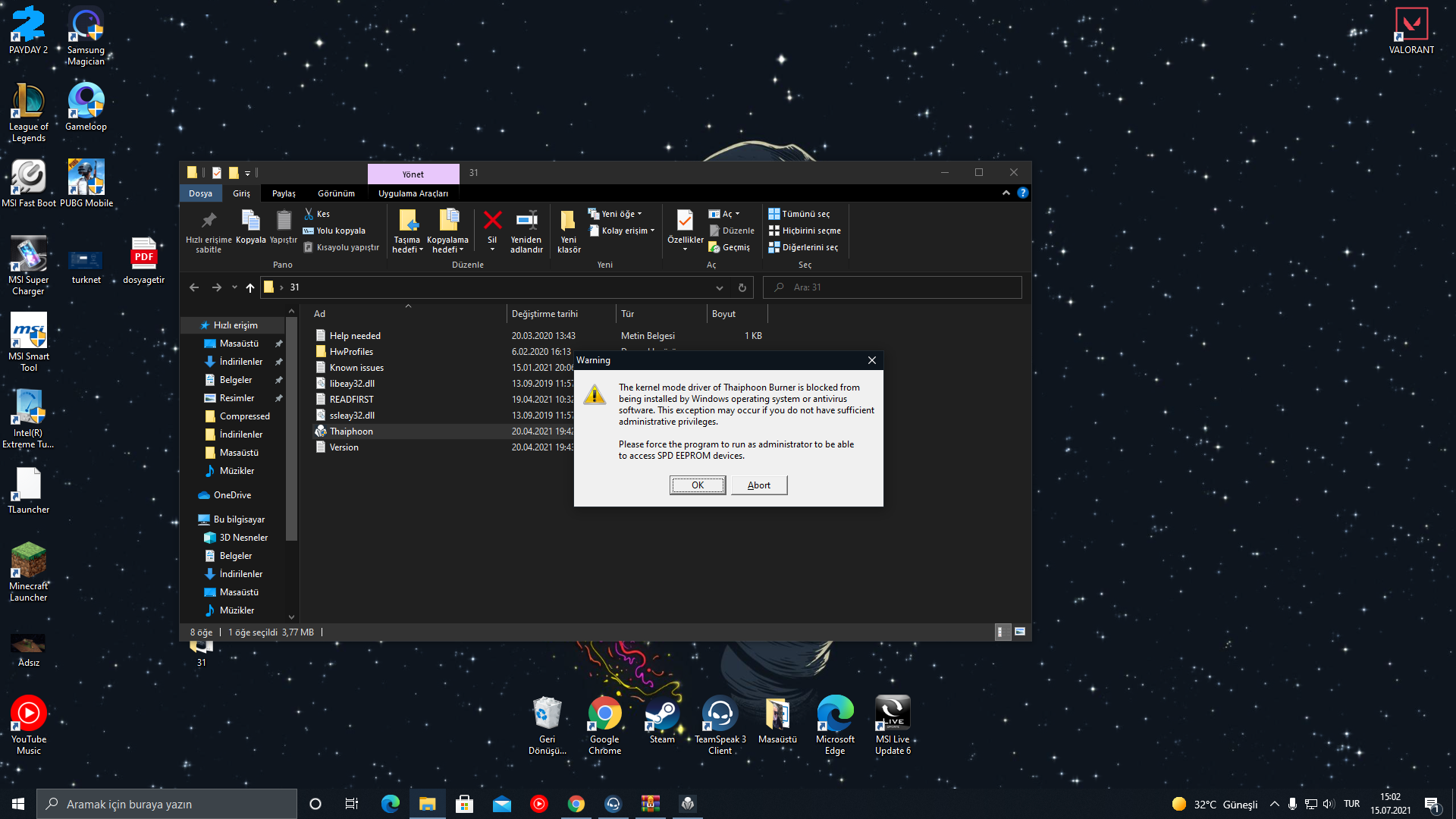Open Explorer help question icon
This screenshot has width=1456, height=819.
coord(1022,193)
